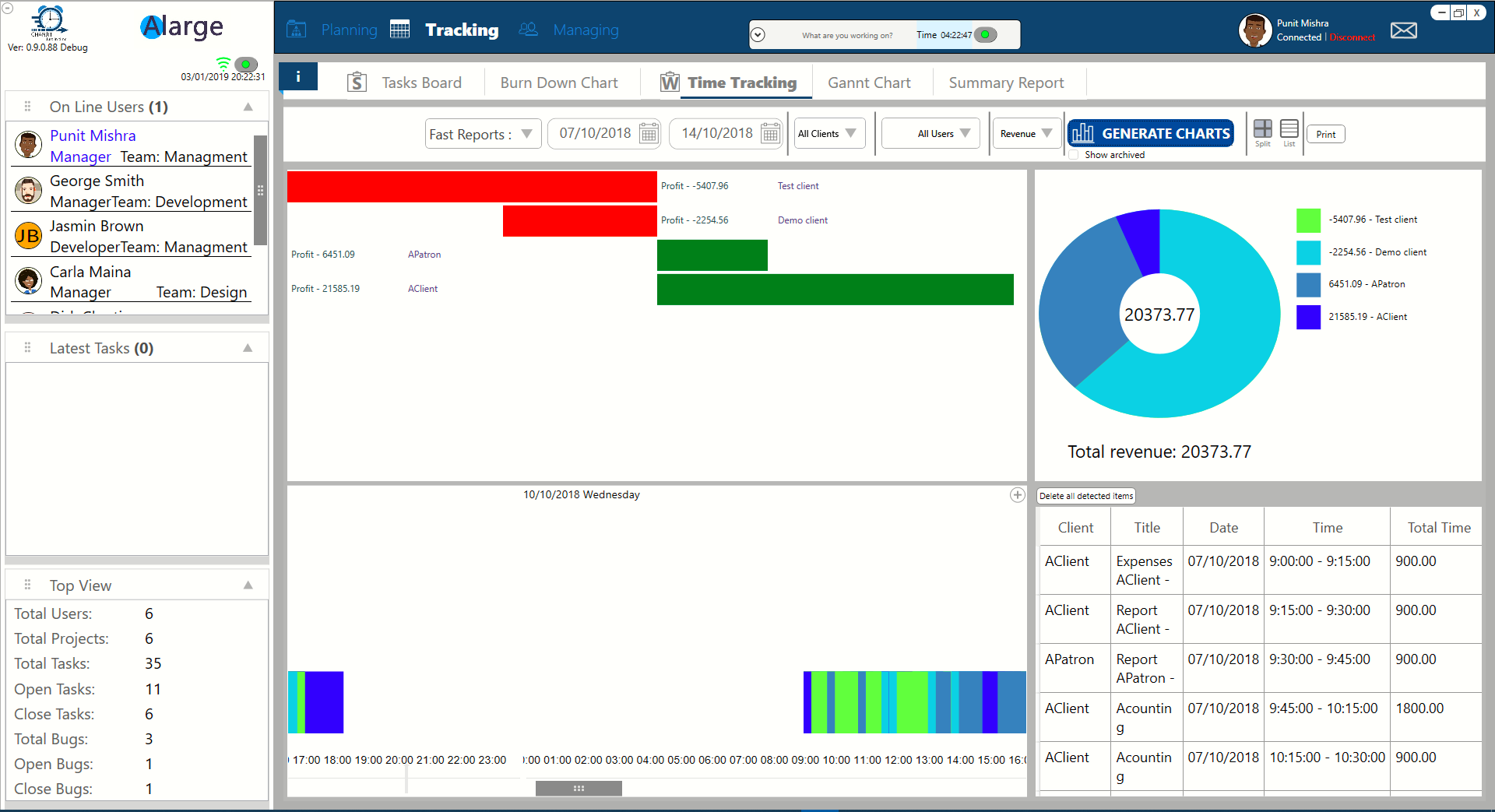The width and height of the screenshot is (1495, 812).
Task: Toggle the time tracker switch
Action: [985, 35]
